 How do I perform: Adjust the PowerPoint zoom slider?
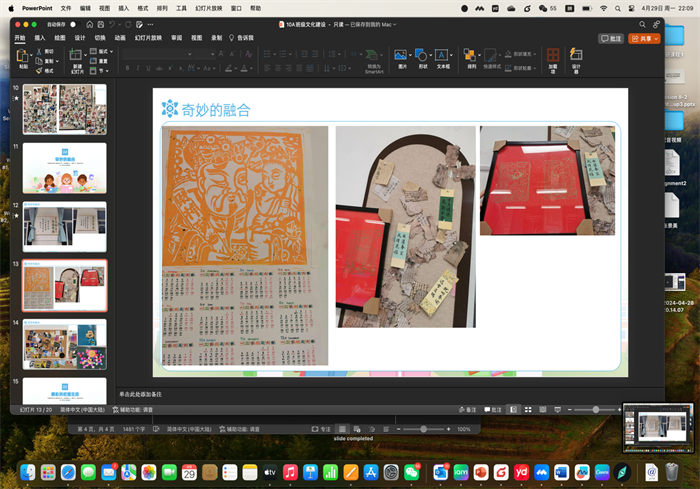click(x=596, y=410)
